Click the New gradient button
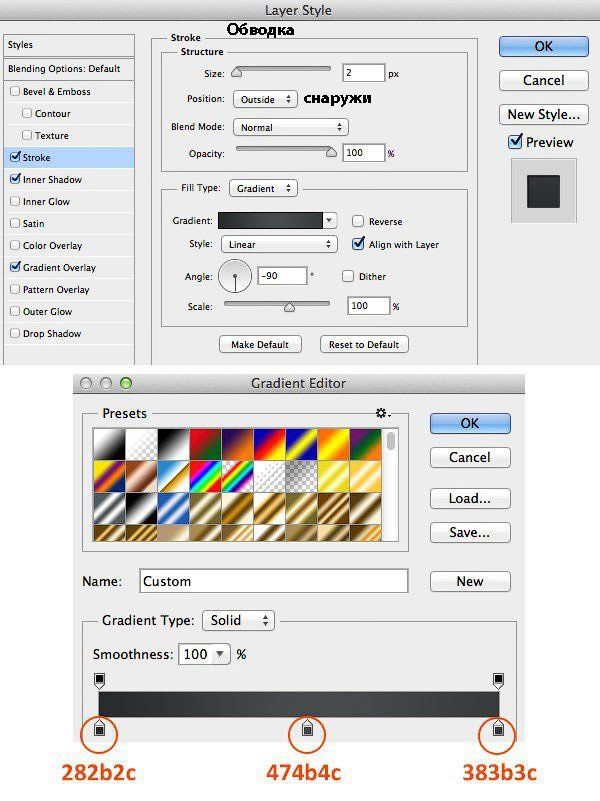This screenshot has width=600, height=801. pos(470,581)
